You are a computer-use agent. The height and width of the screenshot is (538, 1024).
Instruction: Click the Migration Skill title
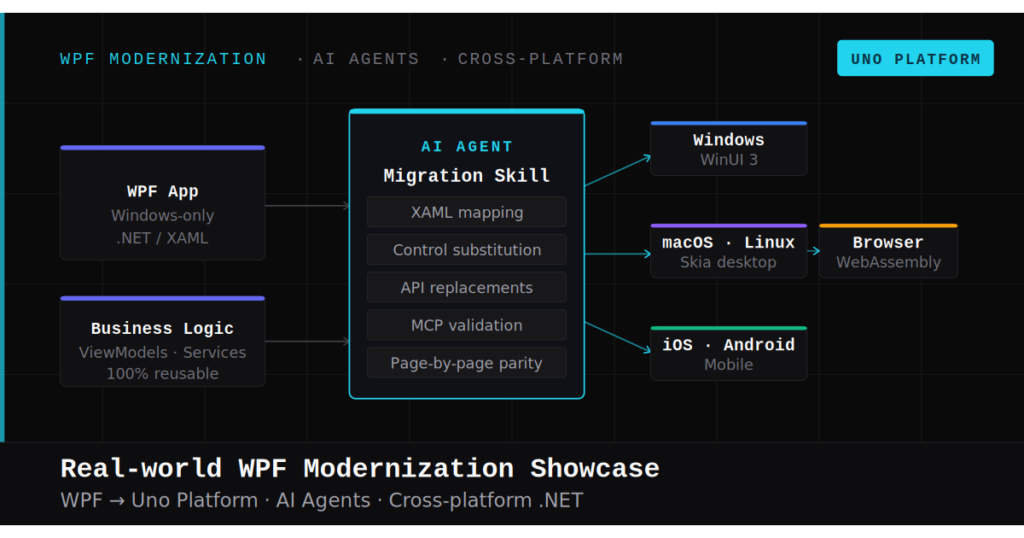coord(467,176)
